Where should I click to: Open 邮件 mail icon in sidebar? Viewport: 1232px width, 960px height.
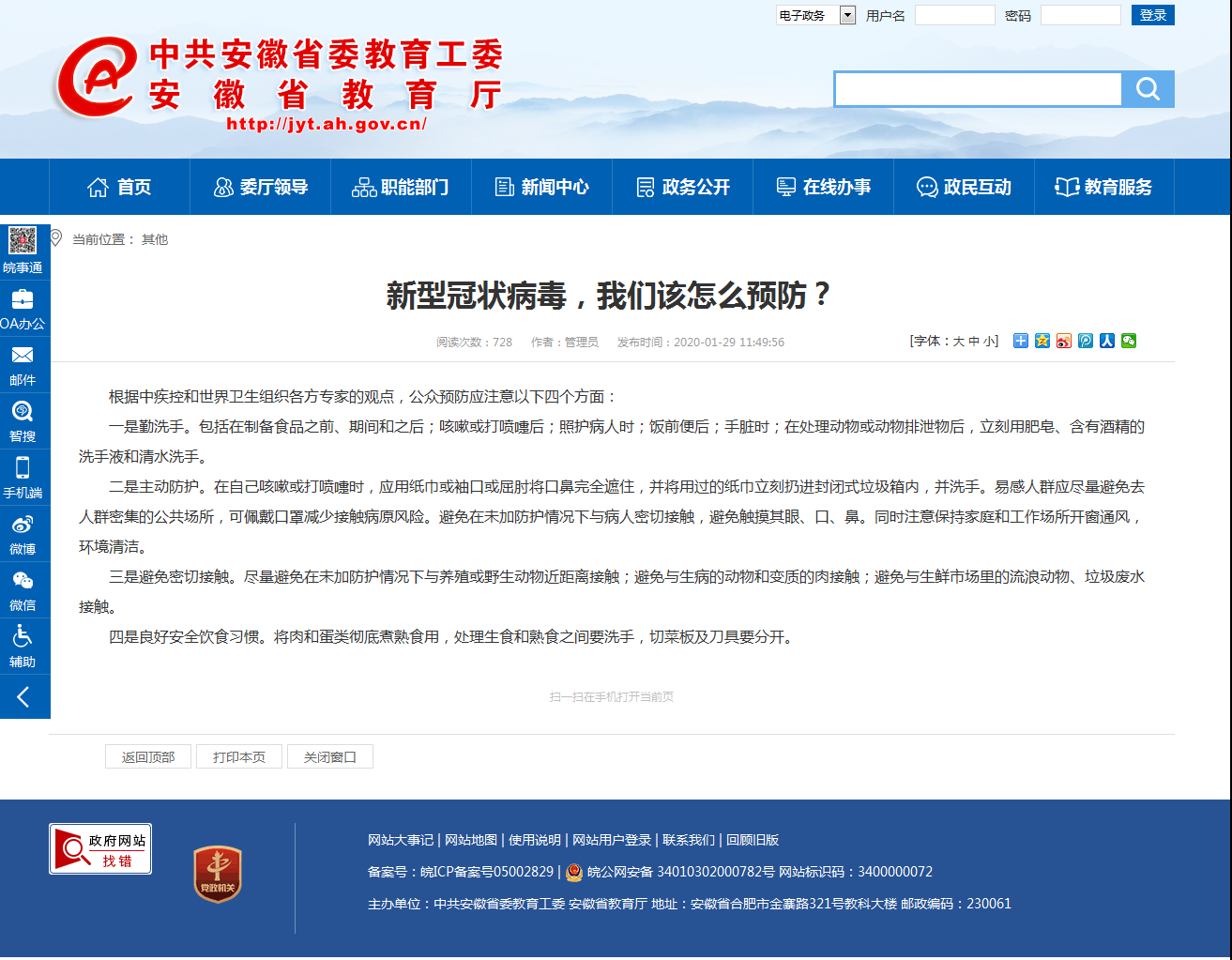pos(23,357)
